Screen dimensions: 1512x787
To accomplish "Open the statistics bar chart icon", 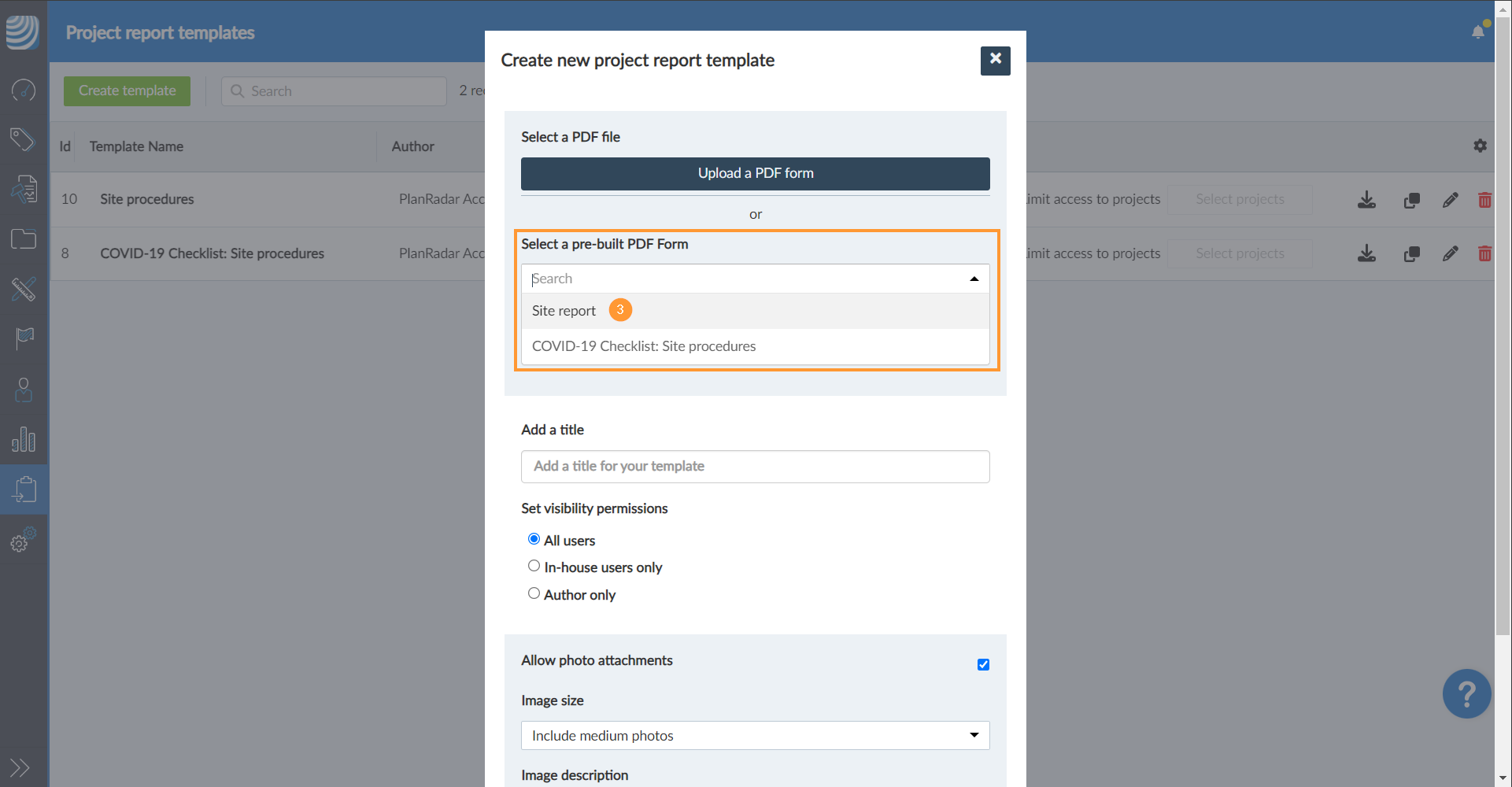I will pyautogui.click(x=24, y=439).
